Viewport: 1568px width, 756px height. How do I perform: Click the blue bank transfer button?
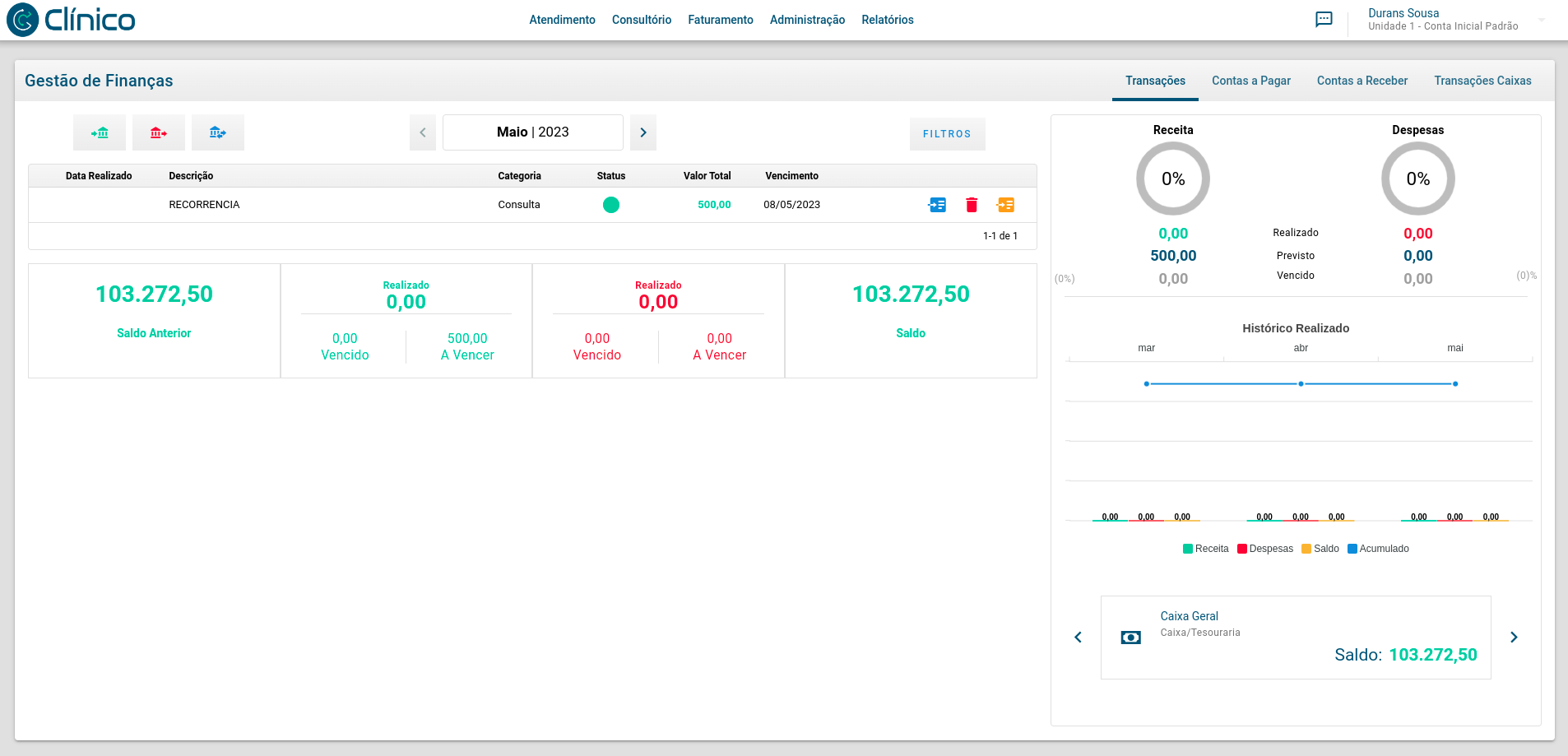218,132
